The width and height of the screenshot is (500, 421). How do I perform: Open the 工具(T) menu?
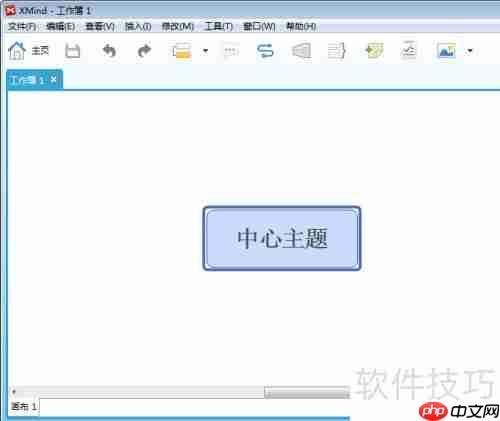click(x=219, y=26)
